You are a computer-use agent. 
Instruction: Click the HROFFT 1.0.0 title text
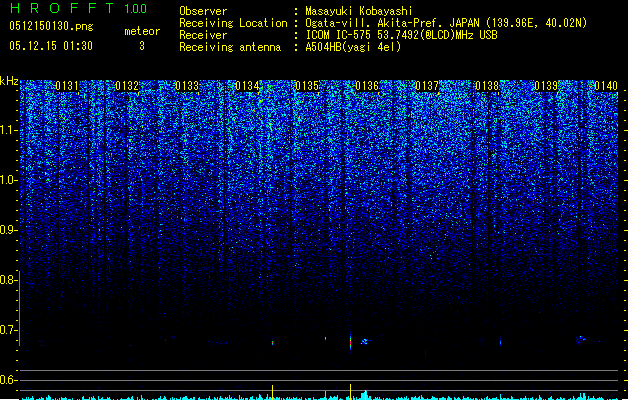tap(78, 8)
